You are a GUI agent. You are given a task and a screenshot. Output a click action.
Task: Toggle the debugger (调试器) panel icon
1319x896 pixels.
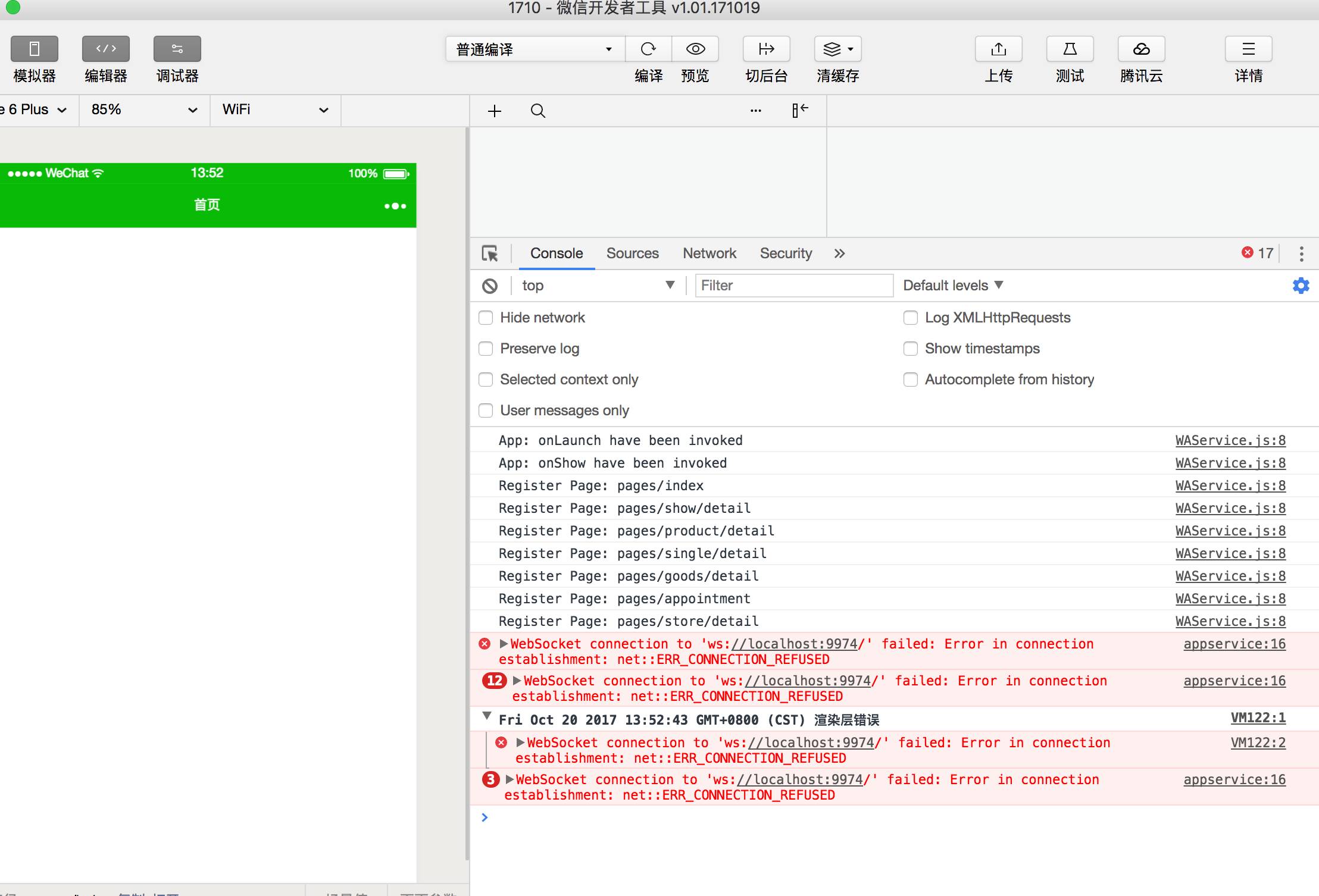click(177, 49)
